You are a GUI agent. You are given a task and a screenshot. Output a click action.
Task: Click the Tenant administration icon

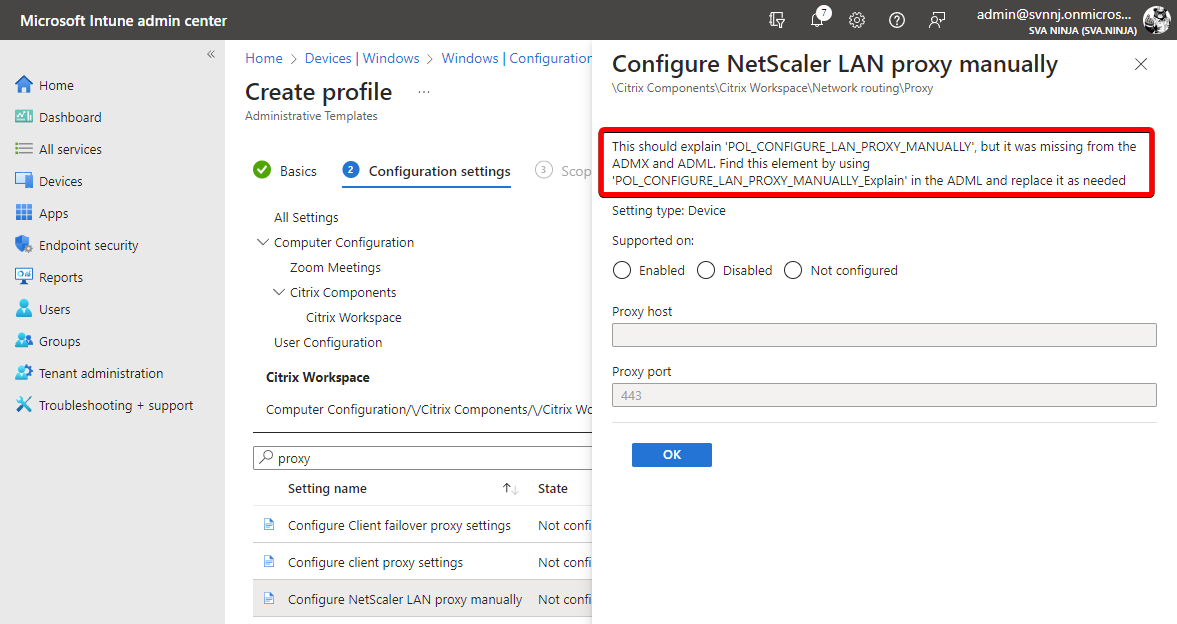[24, 372]
